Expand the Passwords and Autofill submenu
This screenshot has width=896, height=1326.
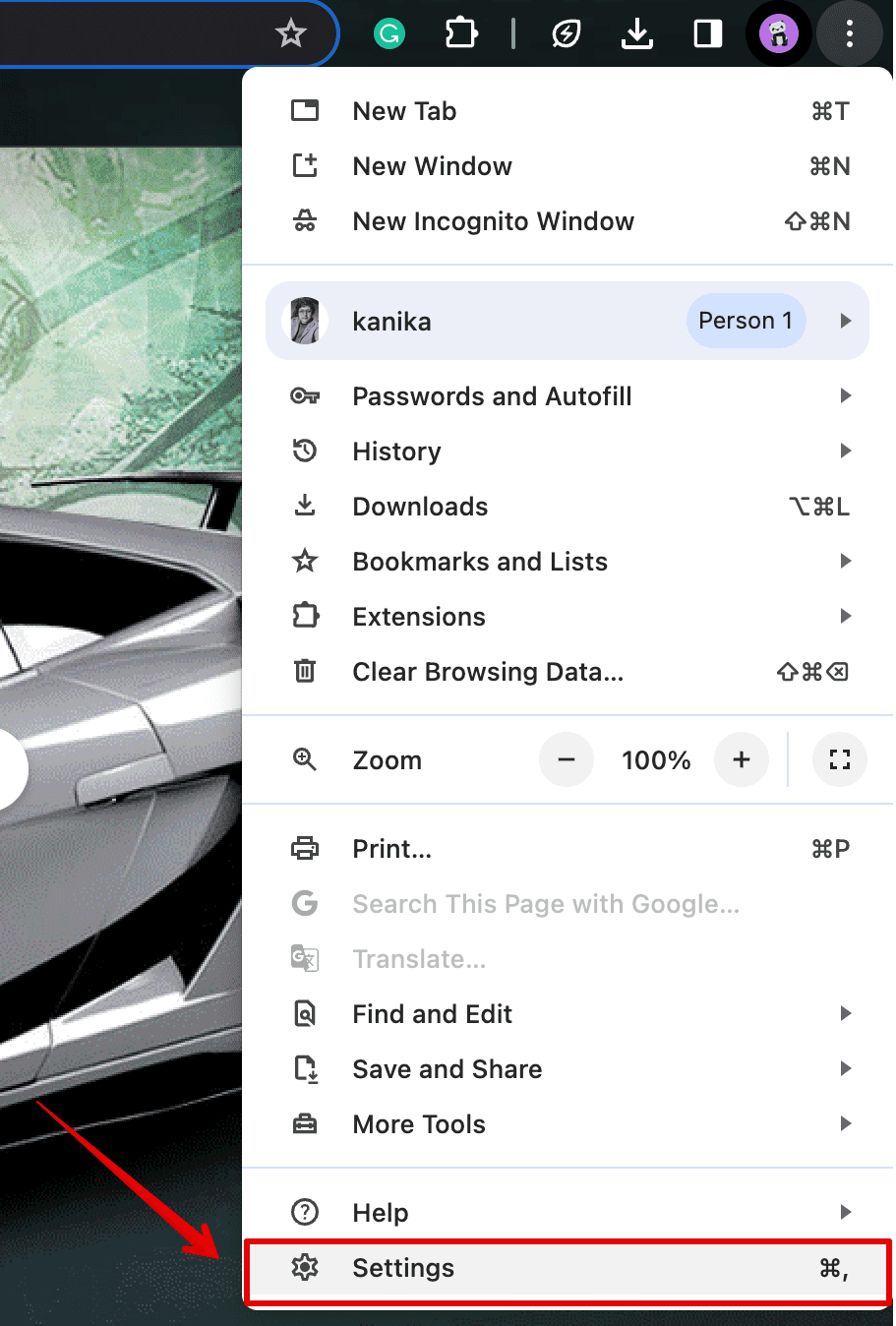point(492,396)
